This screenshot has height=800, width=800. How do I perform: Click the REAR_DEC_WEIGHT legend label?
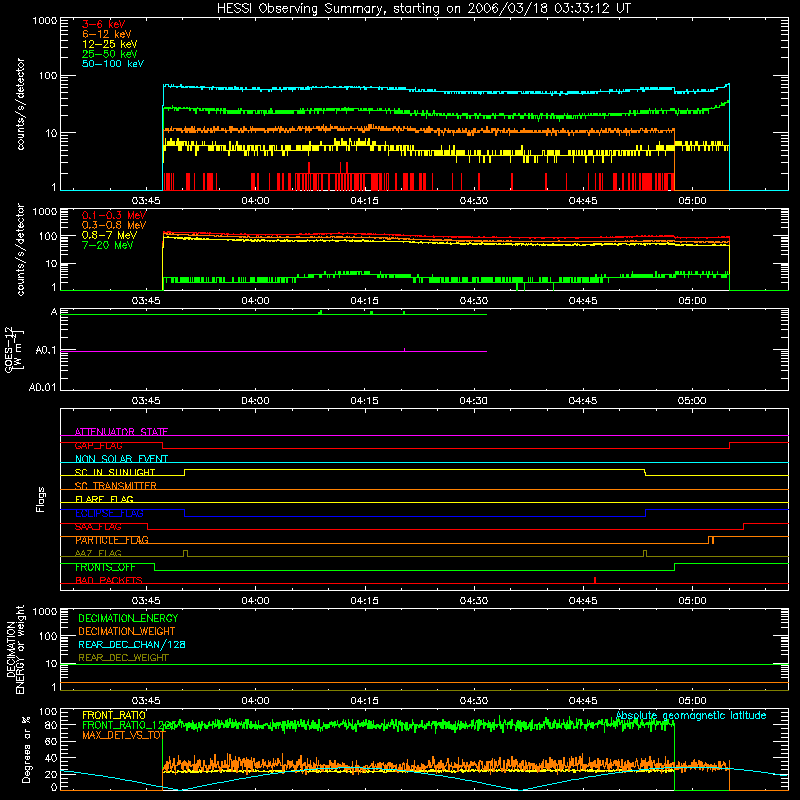123,658
